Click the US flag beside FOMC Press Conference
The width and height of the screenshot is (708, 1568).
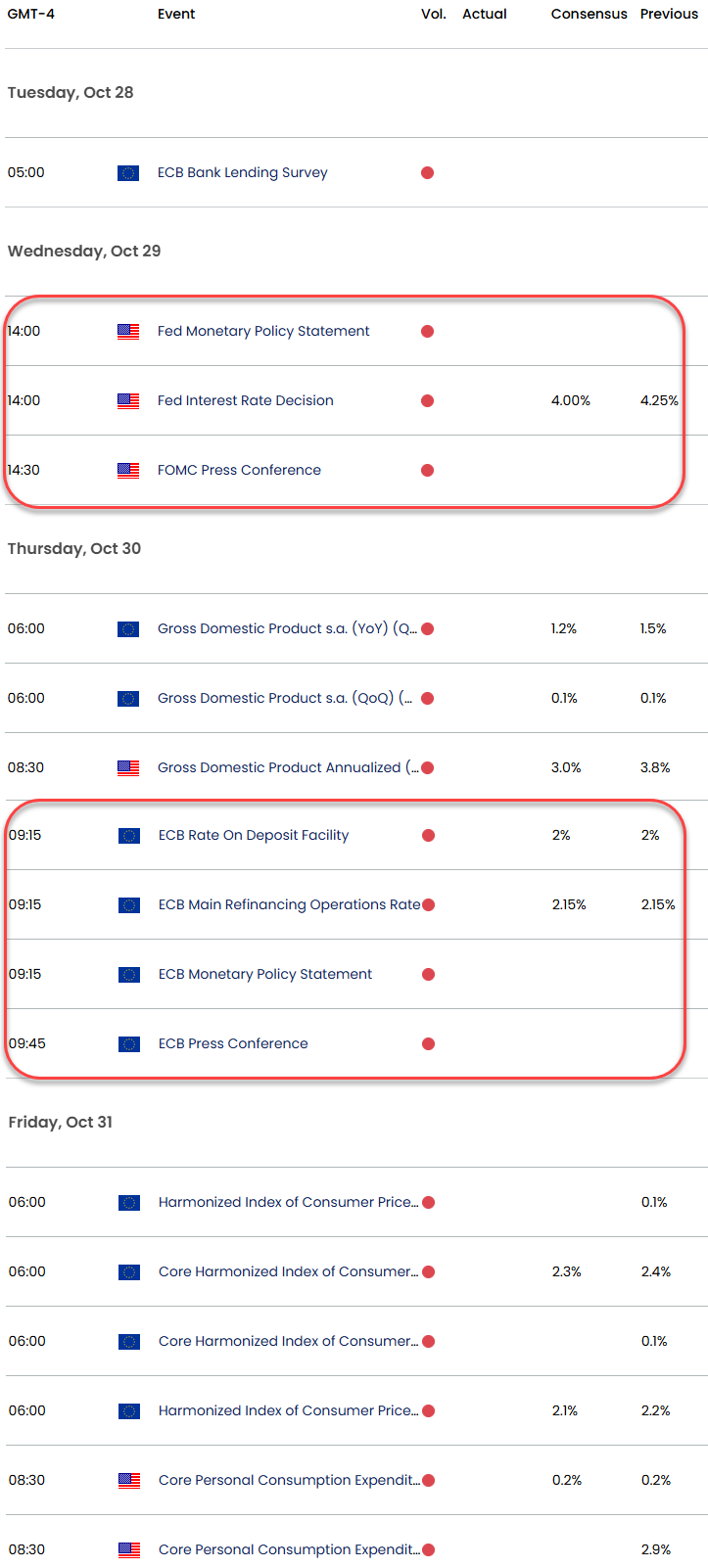tap(128, 470)
